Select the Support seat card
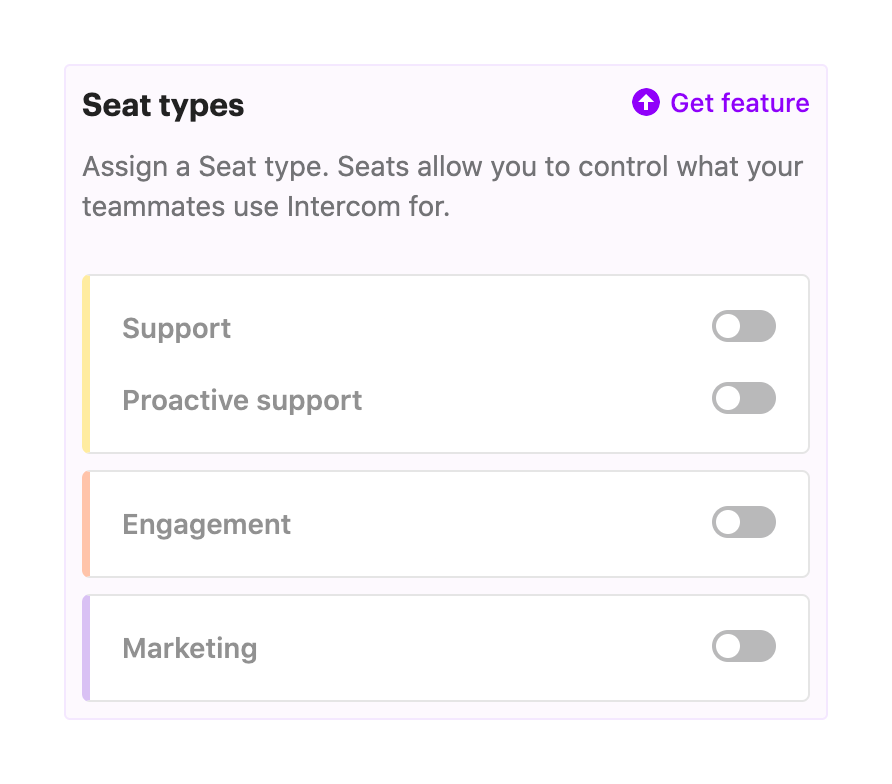This screenshot has height=784, width=892. pyautogui.click(x=445, y=363)
